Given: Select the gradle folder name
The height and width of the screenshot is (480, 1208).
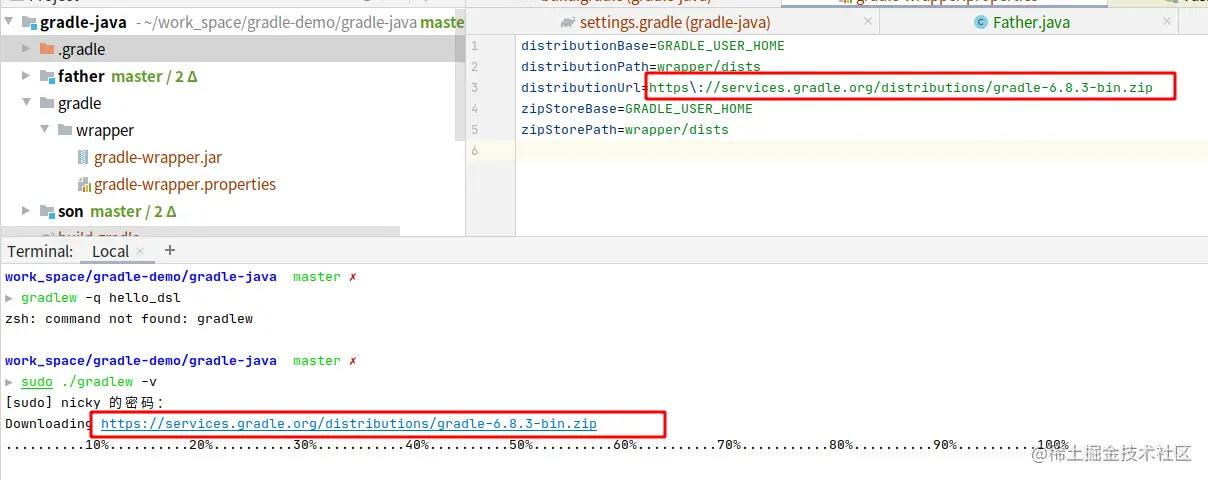Looking at the screenshot, I should click(x=80, y=103).
